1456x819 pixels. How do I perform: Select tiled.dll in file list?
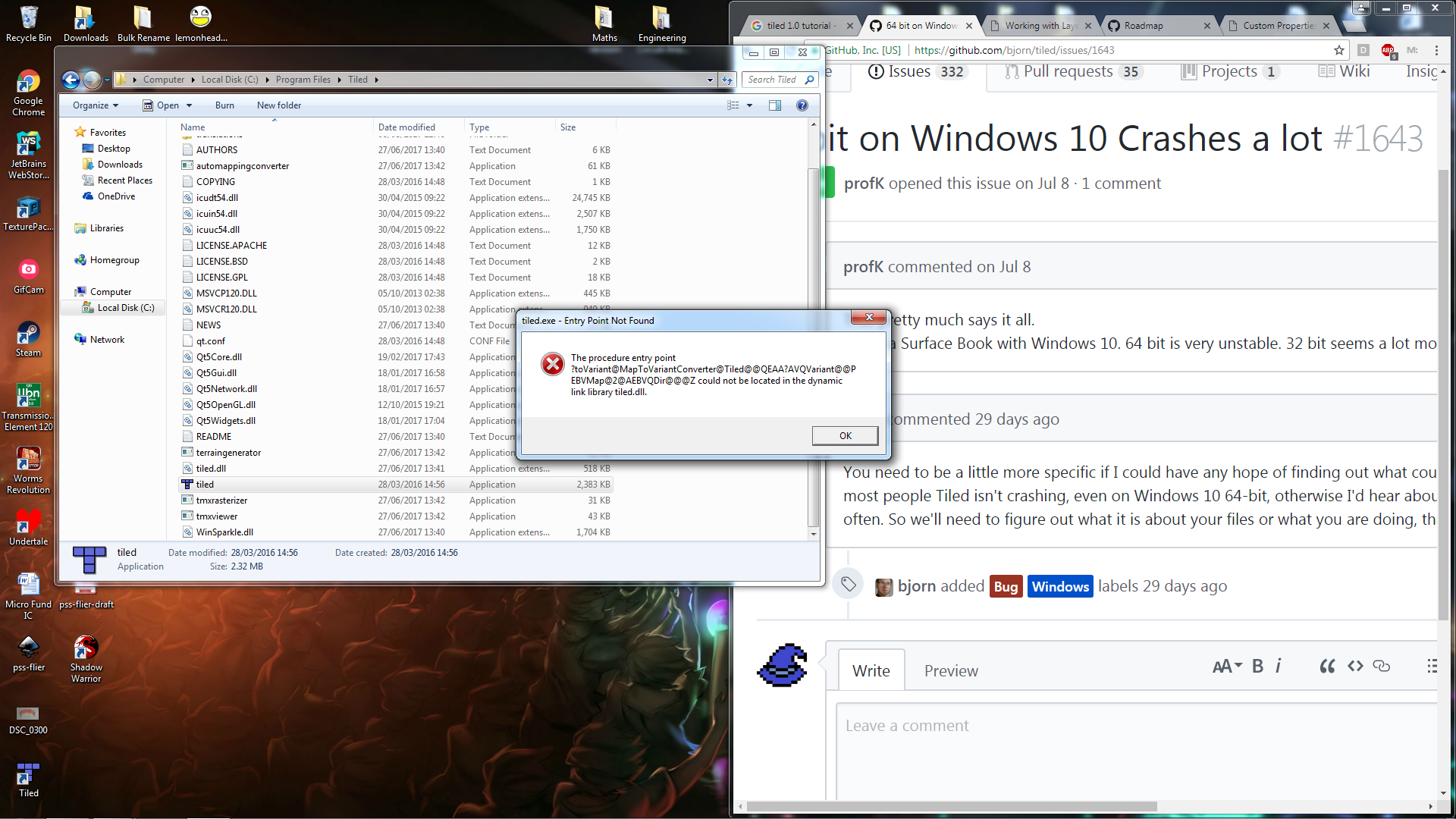pyautogui.click(x=211, y=469)
